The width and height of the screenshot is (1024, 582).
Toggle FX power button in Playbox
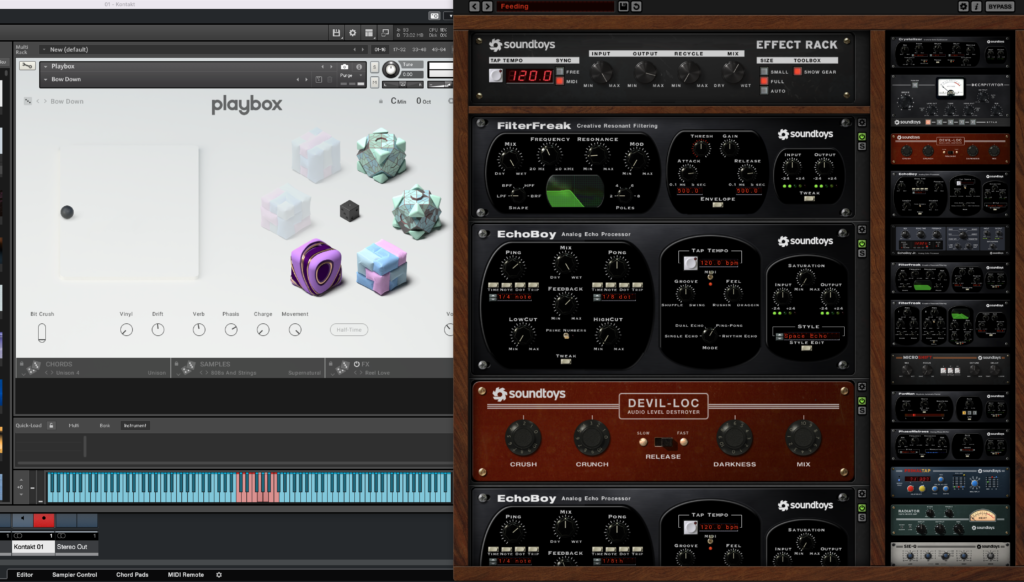(x=357, y=364)
